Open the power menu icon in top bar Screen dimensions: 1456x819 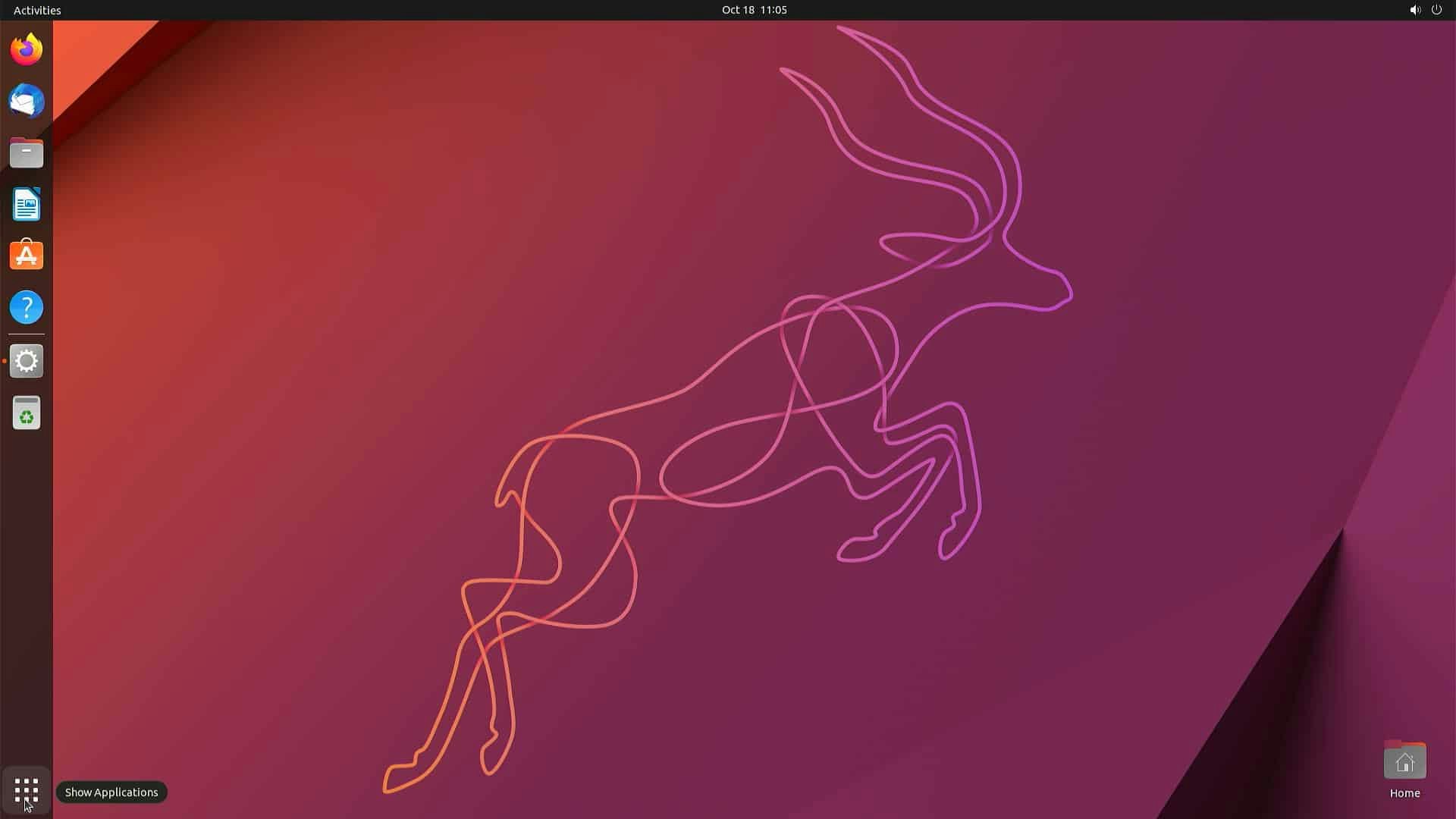[1436, 10]
